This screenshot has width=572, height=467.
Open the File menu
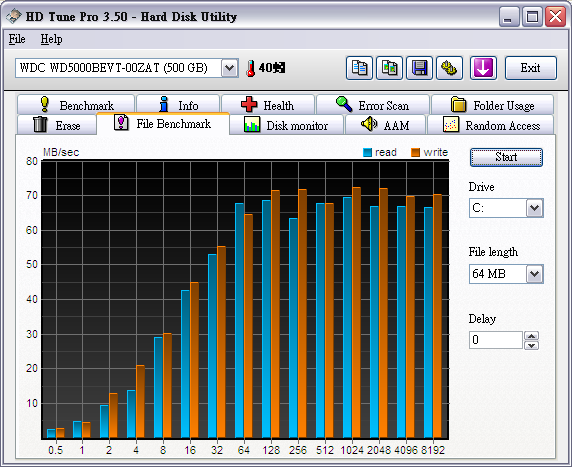pyautogui.click(x=17, y=39)
